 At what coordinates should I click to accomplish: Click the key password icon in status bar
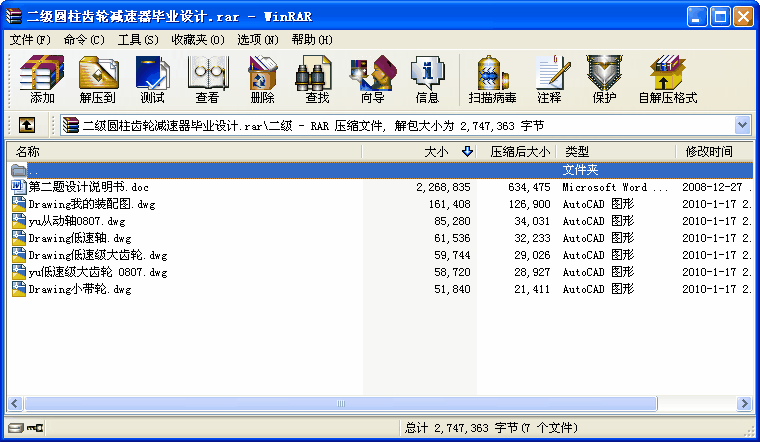click(x=35, y=428)
